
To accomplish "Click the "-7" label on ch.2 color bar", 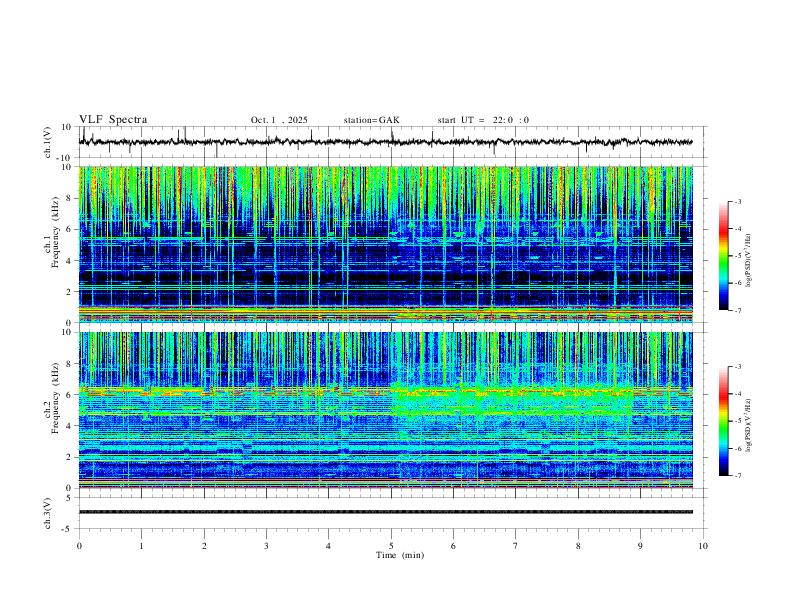I will (x=738, y=476).
